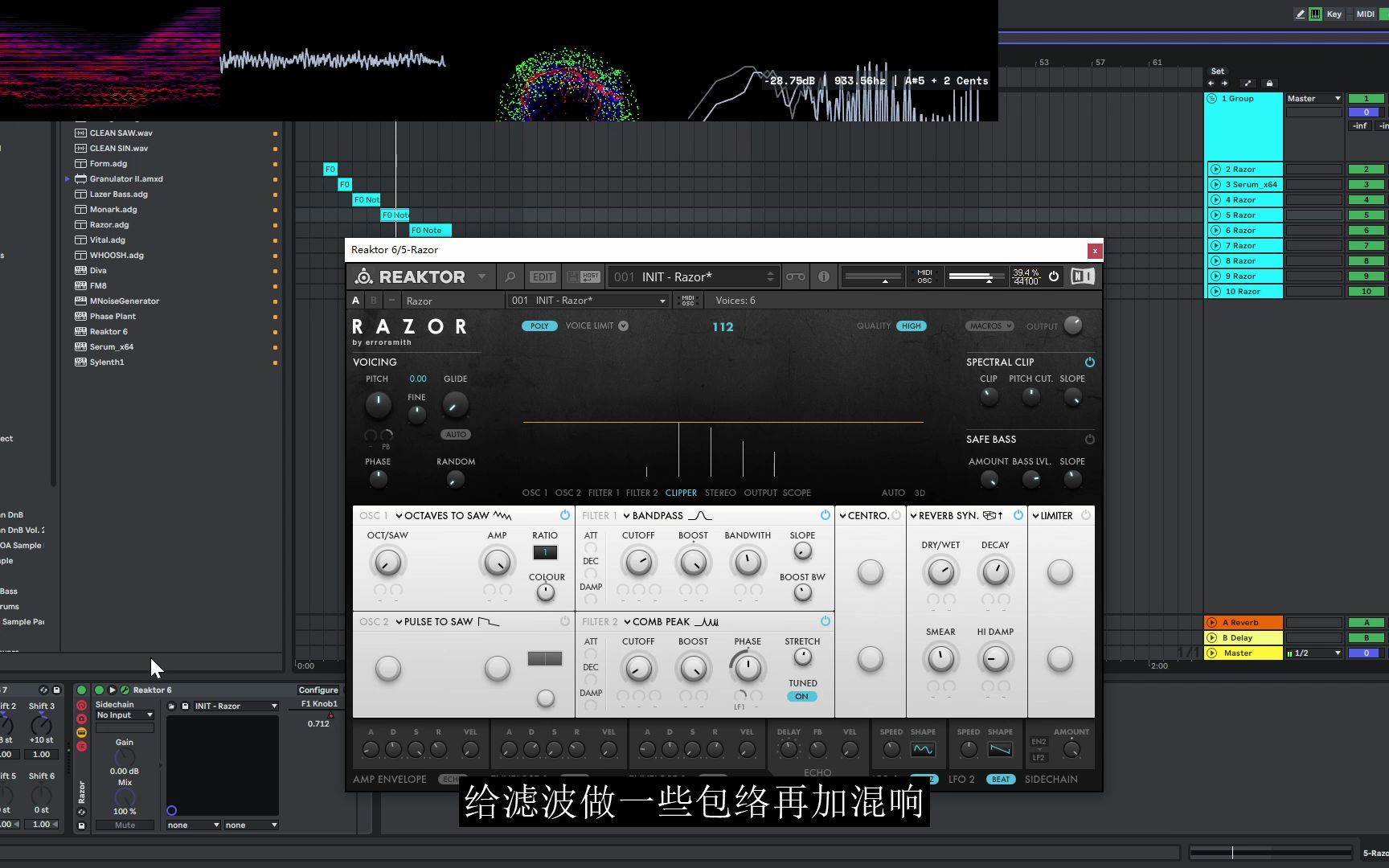This screenshot has width=1389, height=868.
Task: Switch display to FILTER 1 view
Action: [604, 493]
